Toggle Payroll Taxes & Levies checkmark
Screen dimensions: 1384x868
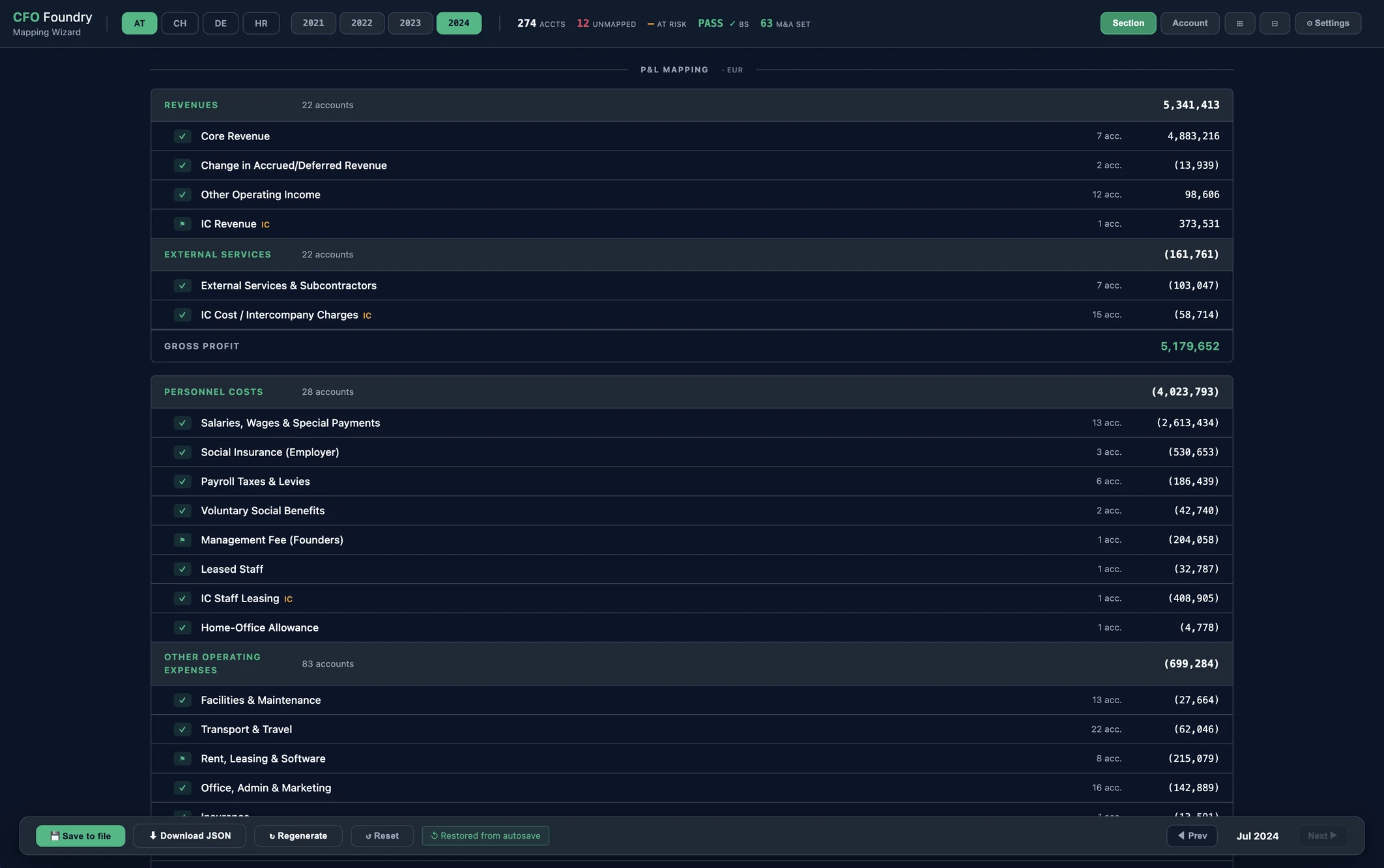[x=182, y=482]
